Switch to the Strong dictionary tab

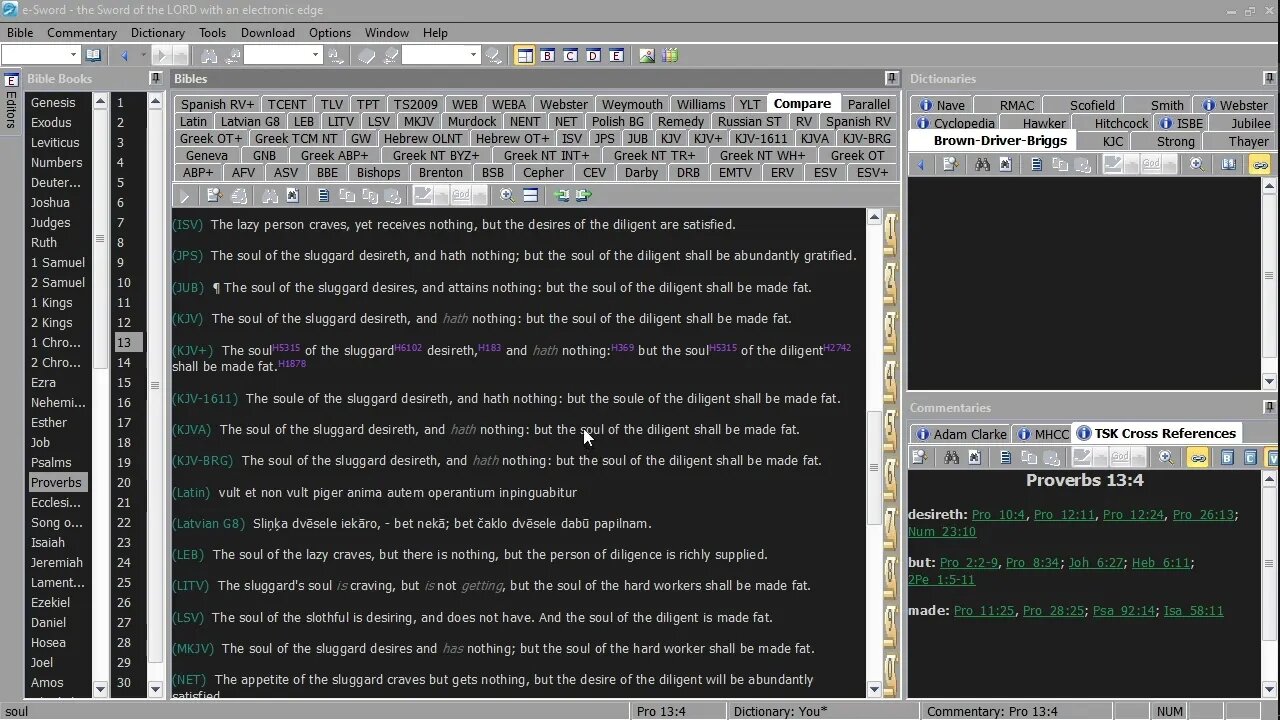pos(1175,141)
